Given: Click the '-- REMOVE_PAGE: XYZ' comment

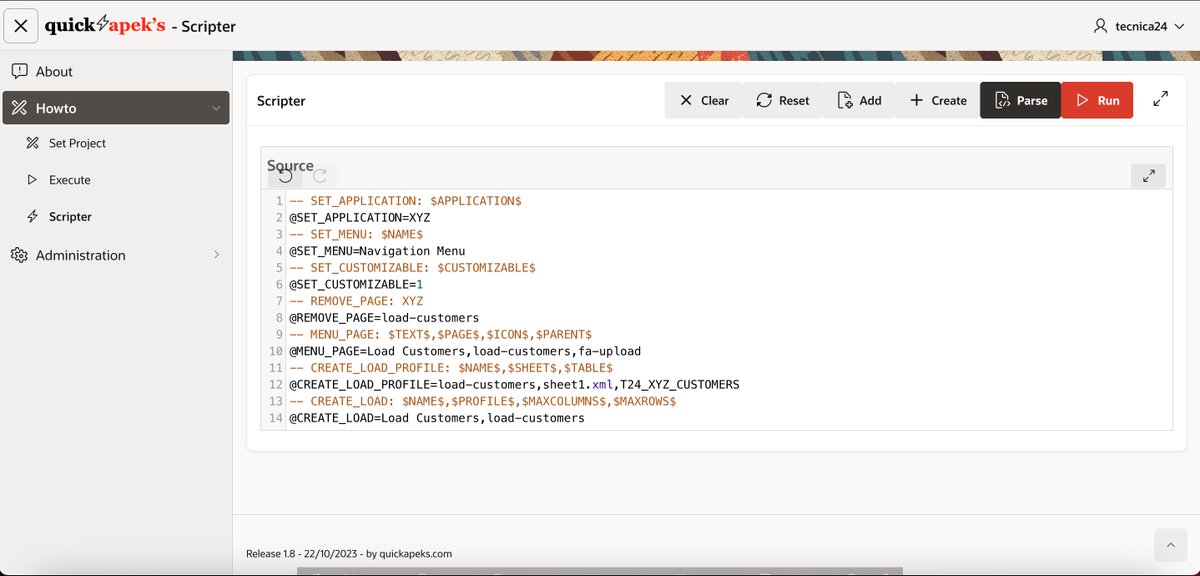Looking at the screenshot, I should 356,301.
